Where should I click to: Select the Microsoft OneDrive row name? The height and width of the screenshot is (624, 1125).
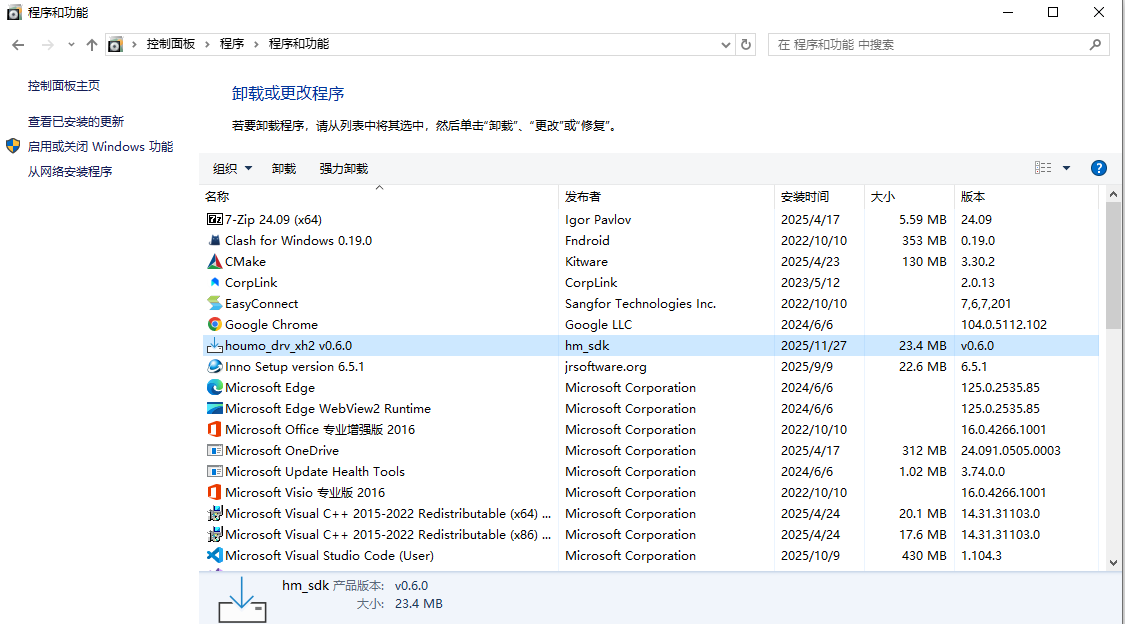click(x=282, y=450)
